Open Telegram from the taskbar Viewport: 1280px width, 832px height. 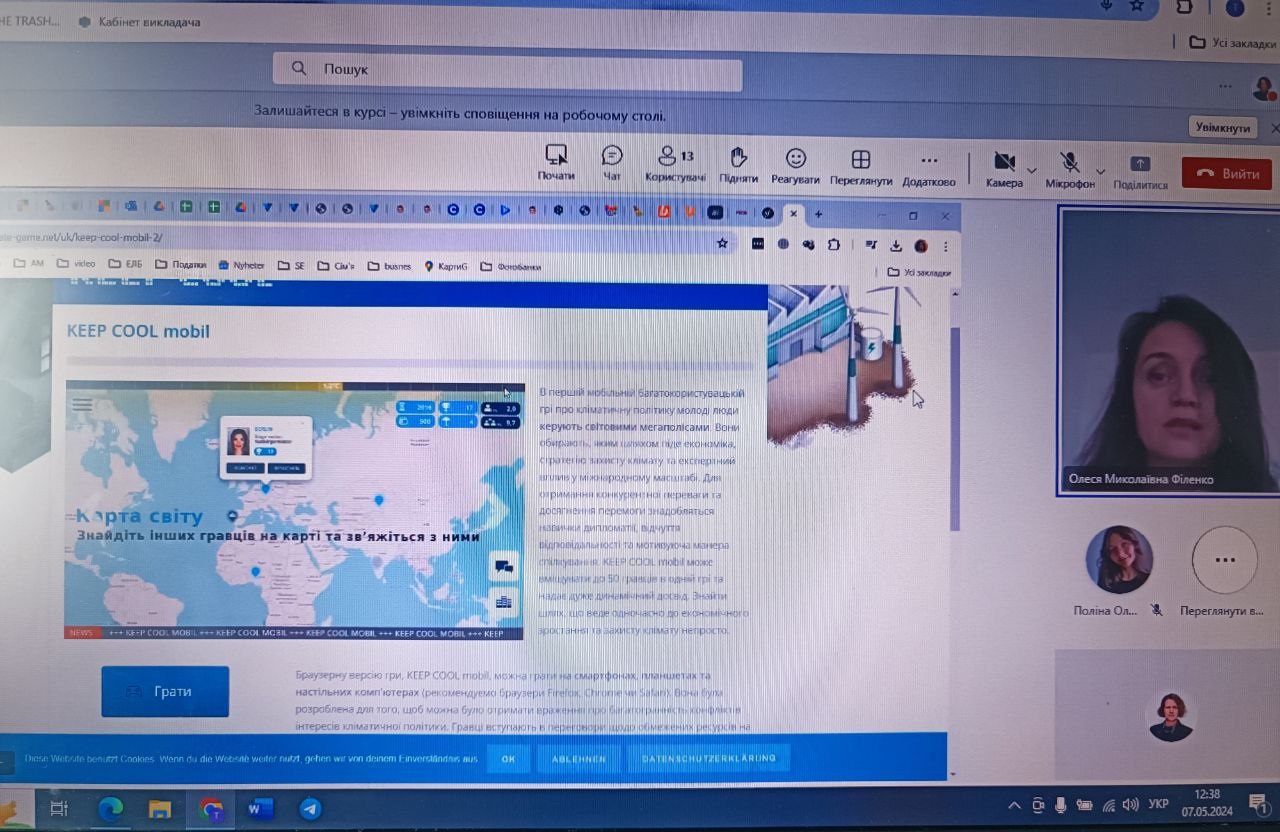310,808
